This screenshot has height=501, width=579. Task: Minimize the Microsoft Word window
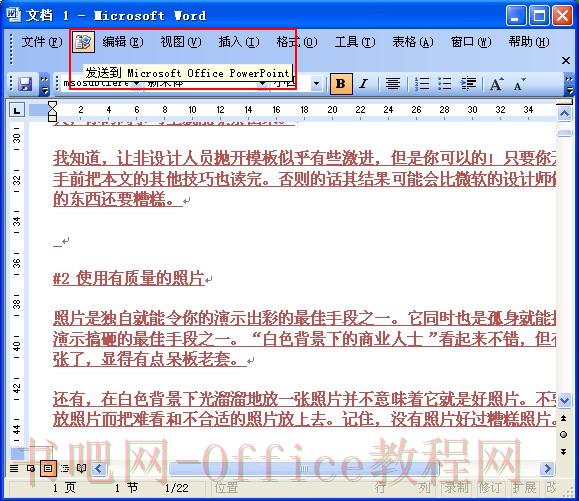click(516, 16)
